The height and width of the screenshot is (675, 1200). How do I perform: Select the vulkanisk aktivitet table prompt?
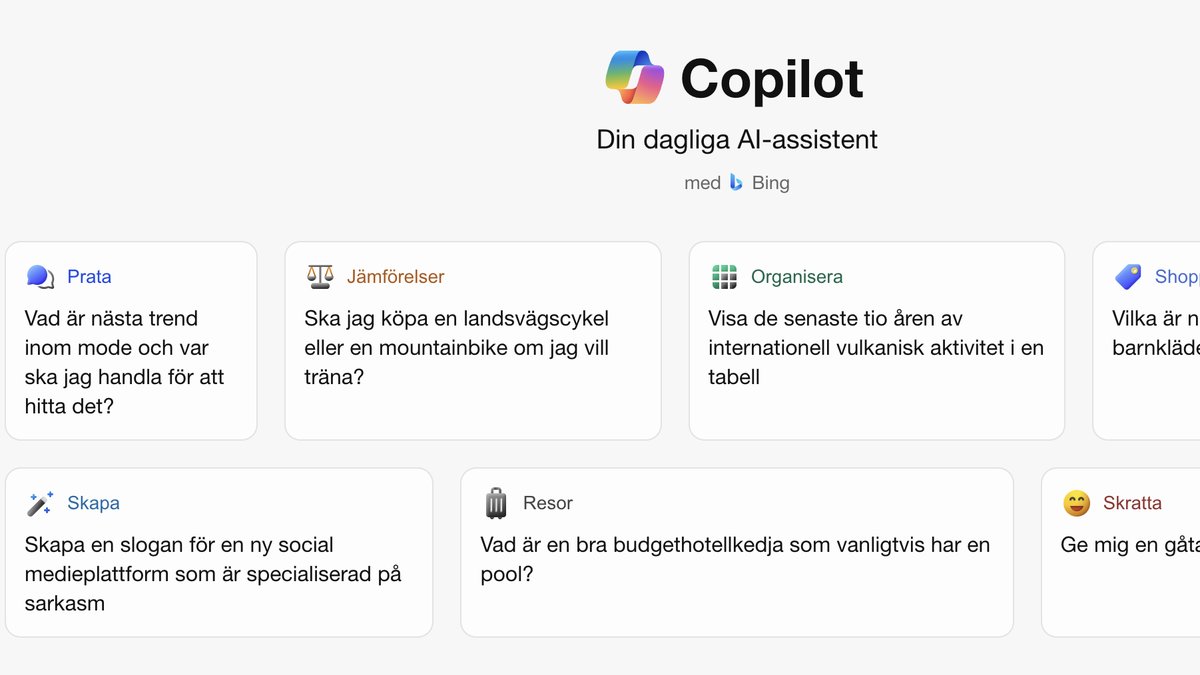(x=875, y=348)
